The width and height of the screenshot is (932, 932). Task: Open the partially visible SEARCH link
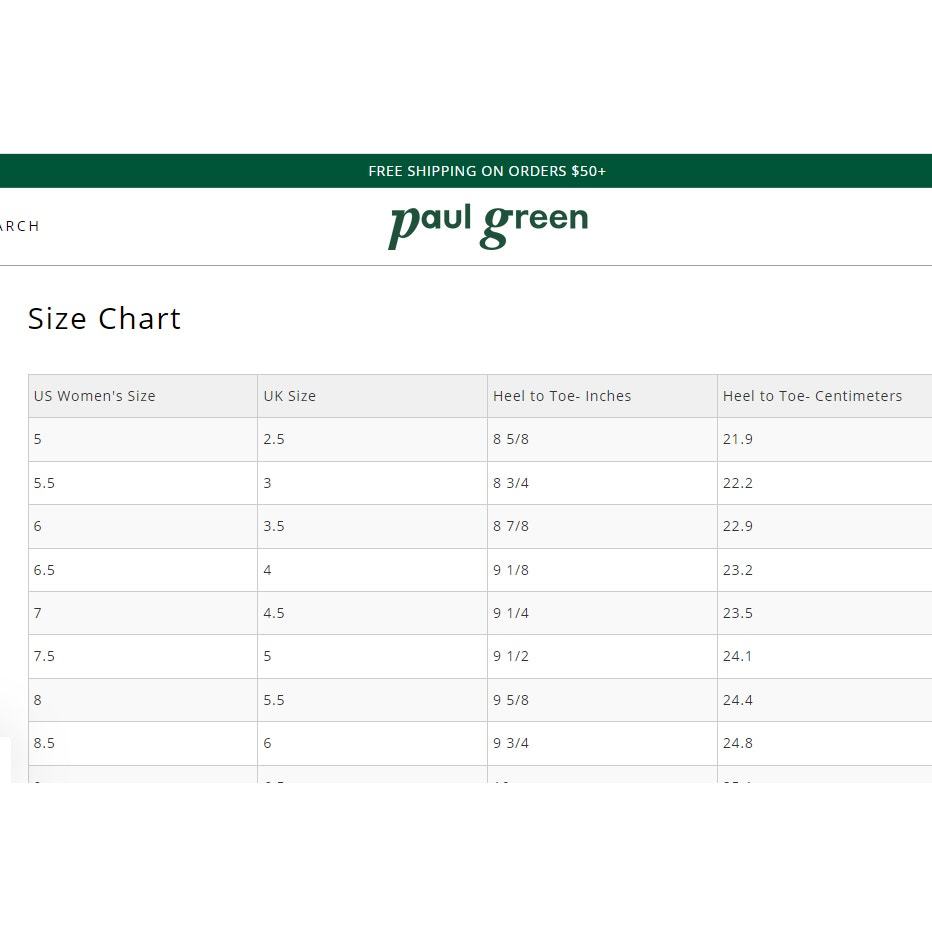click(20, 226)
